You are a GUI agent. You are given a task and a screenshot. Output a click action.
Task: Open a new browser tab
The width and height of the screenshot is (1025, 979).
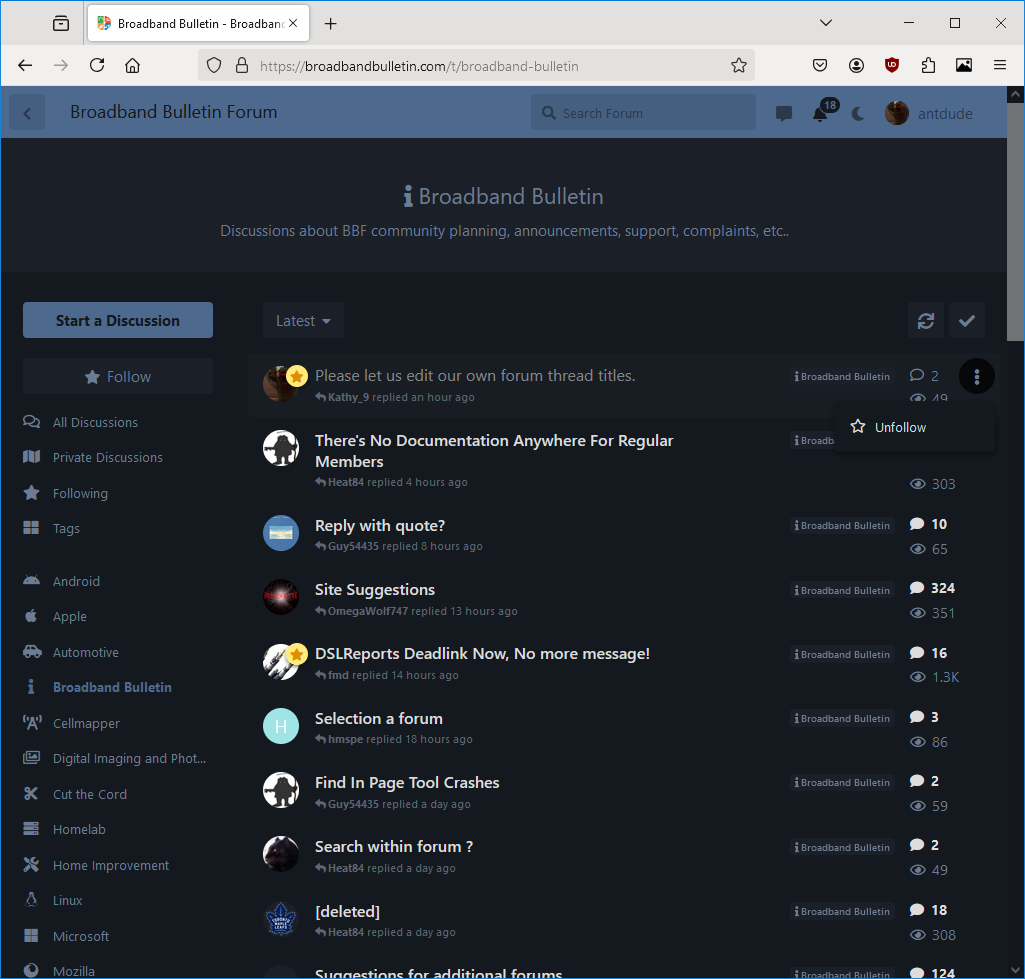[x=331, y=24]
